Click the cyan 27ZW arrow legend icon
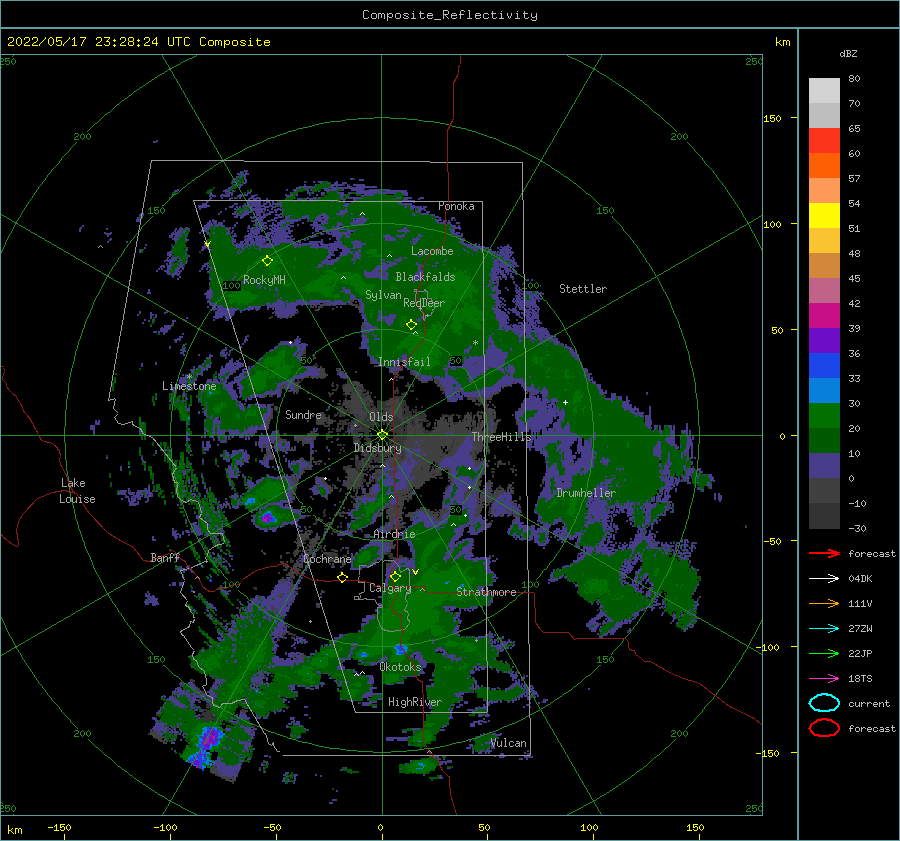Screen dimensions: 900x841 (824, 629)
